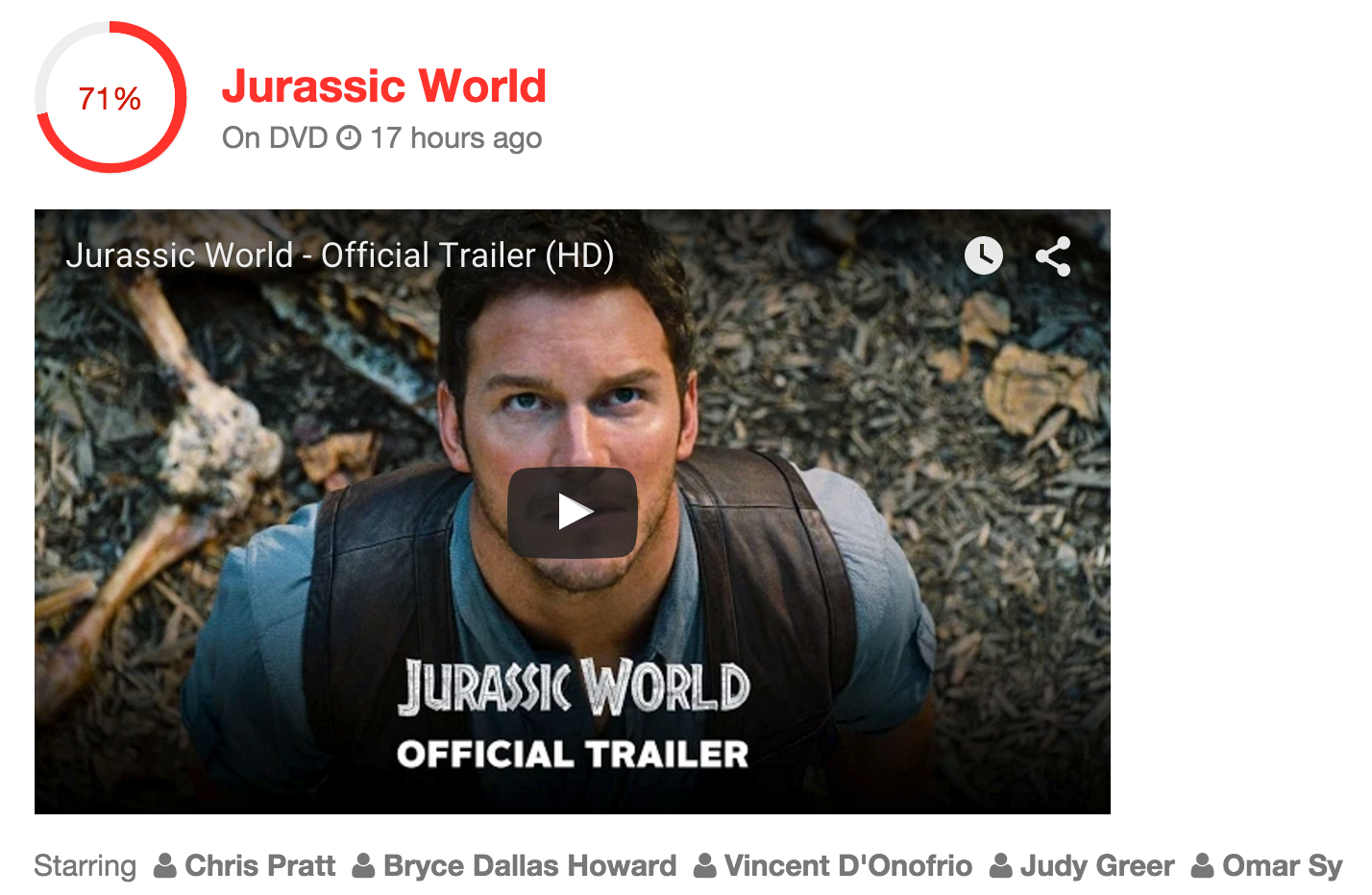This screenshot has height=895, width=1372.
Task: Open Omar Sy actor link
Action: pos(1282,865)
